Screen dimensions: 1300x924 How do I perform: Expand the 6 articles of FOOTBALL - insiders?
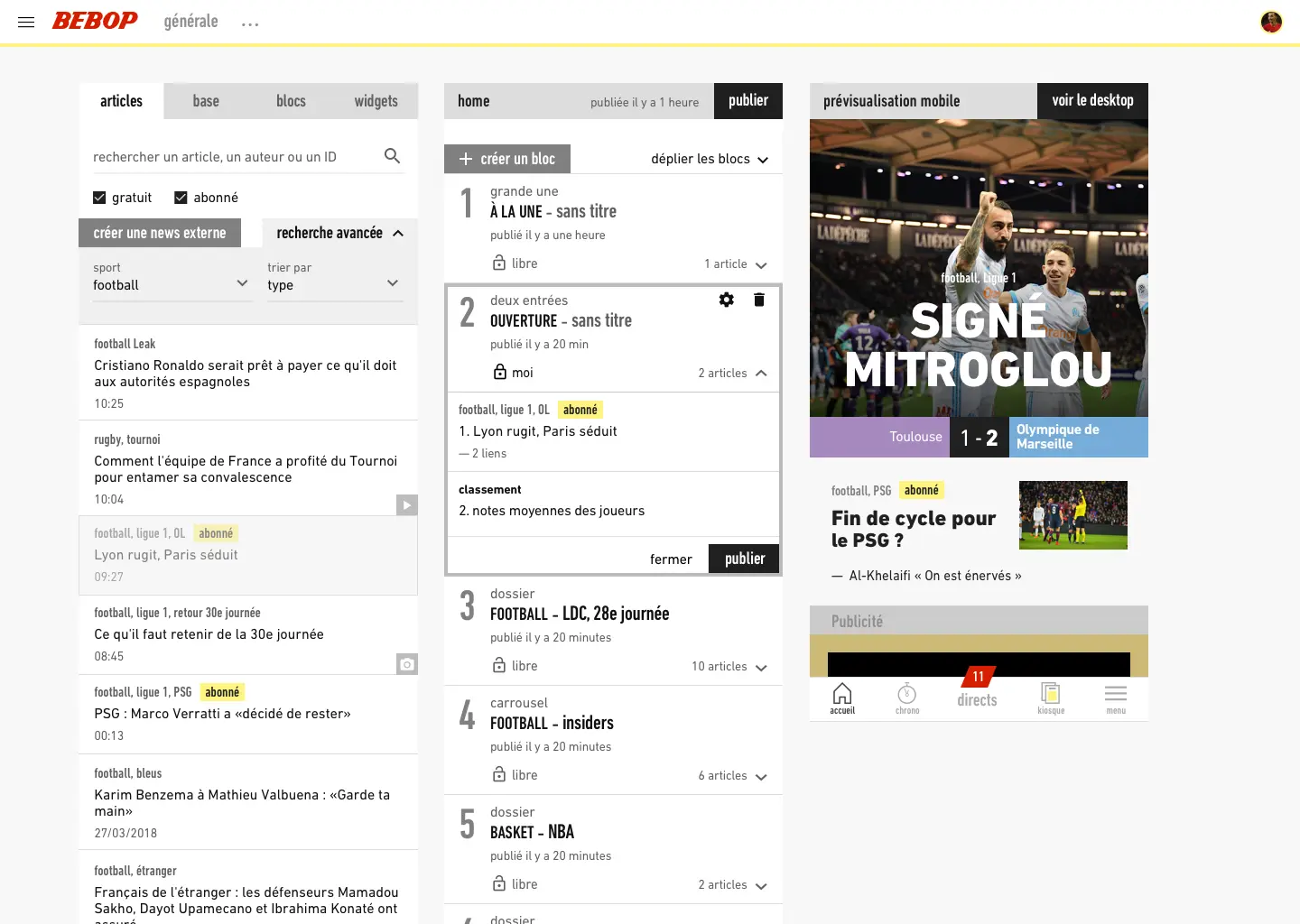(x=733, y=776)
